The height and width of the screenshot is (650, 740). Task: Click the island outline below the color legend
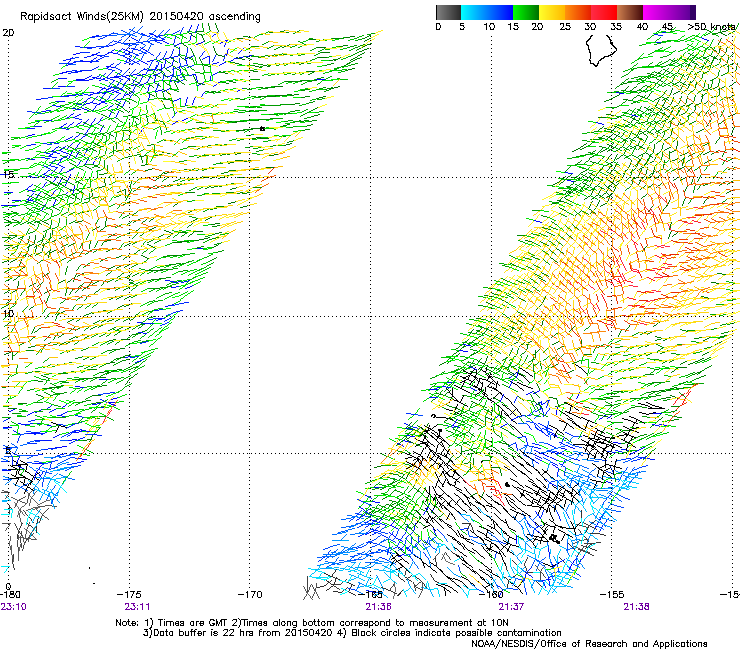point(601,50)
